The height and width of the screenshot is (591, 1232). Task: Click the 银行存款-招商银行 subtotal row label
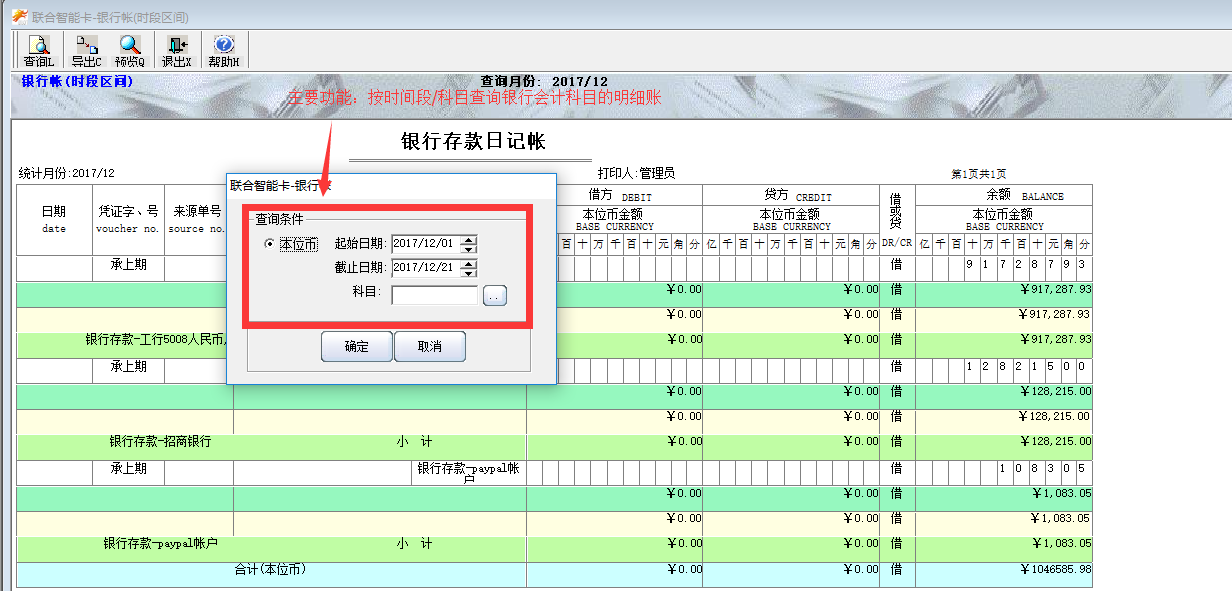tap(160, 441)
